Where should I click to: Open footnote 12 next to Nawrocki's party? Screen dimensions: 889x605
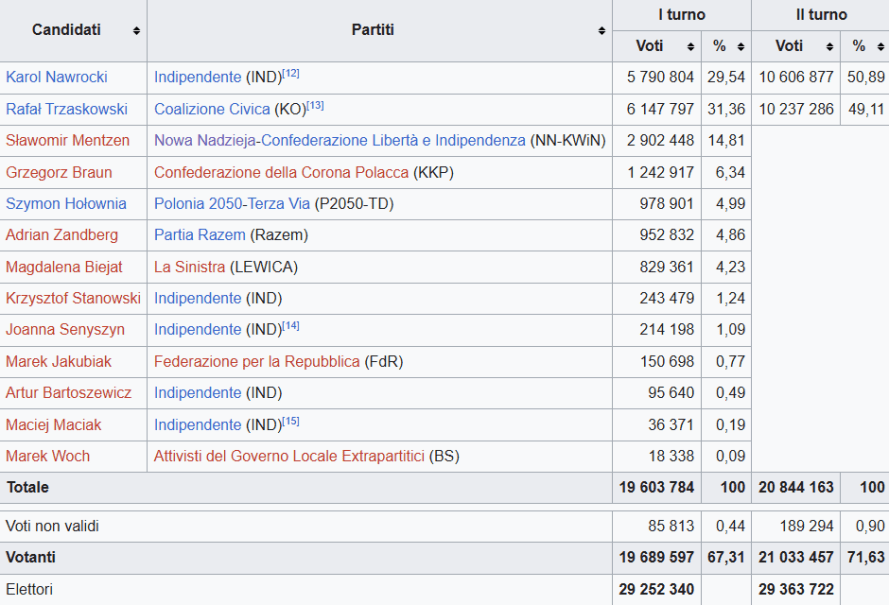coord(291,73)
